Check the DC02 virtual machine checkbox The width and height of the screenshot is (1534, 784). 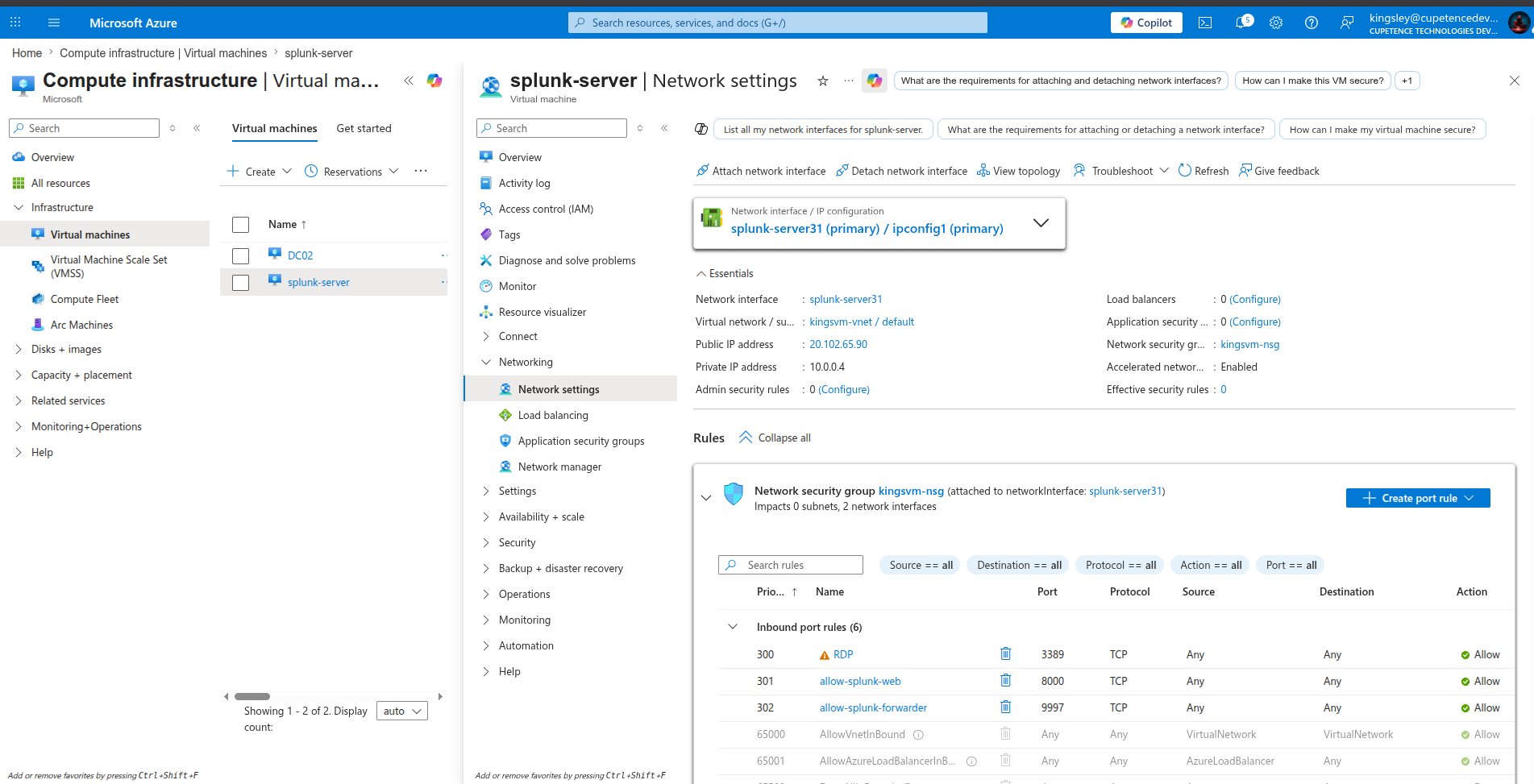coord(240,256)
